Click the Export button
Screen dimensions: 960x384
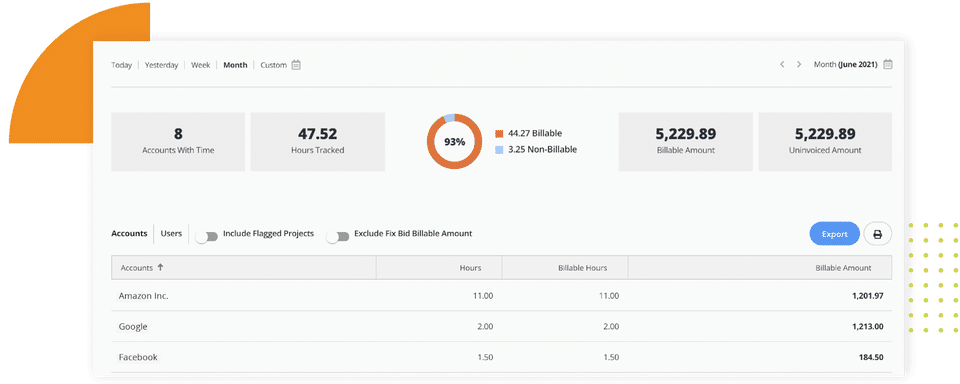[834, 234]
